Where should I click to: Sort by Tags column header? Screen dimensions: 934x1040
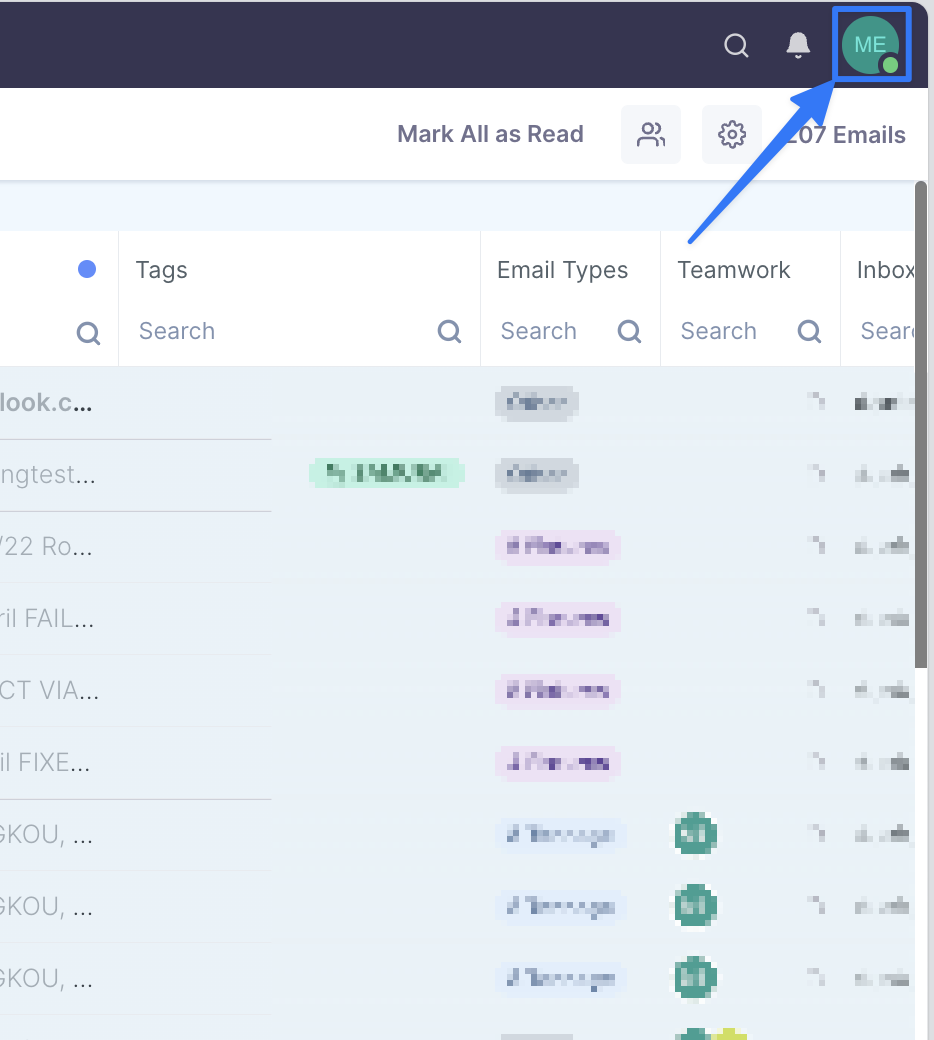162,270
